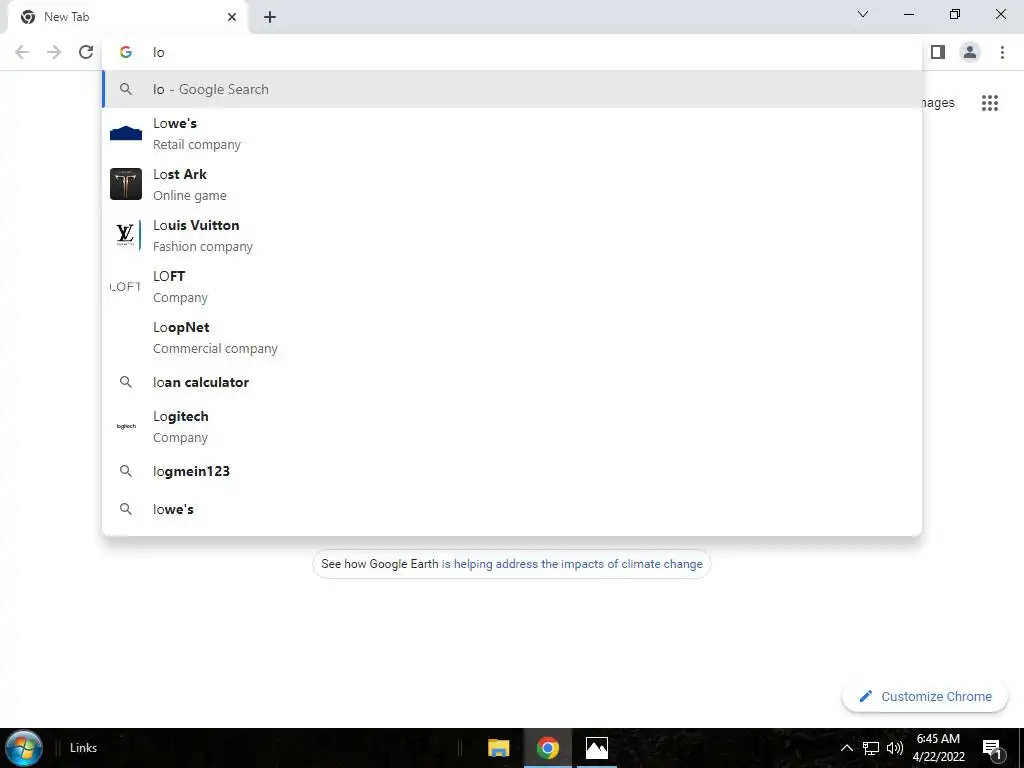
Task: Reload the current page
Action: pyautogui.click(x=86, y=52)
